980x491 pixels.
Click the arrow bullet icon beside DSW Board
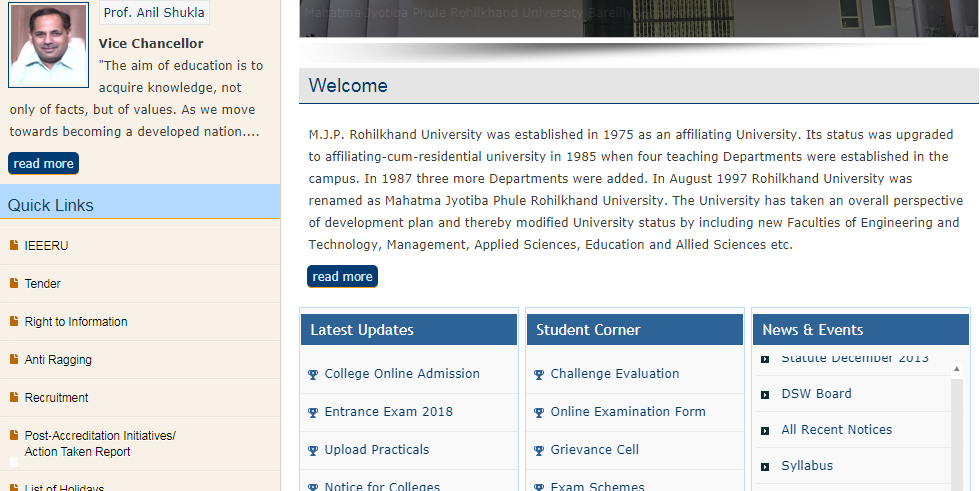[x=765, y=395]
